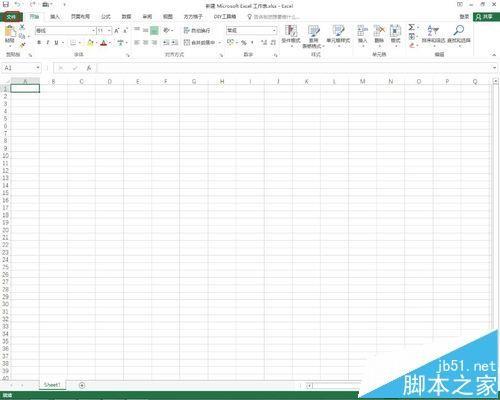The height and width of the screenshot is (400, 500).
Task: Switch to the Data tab
Action: coord(126,17)
